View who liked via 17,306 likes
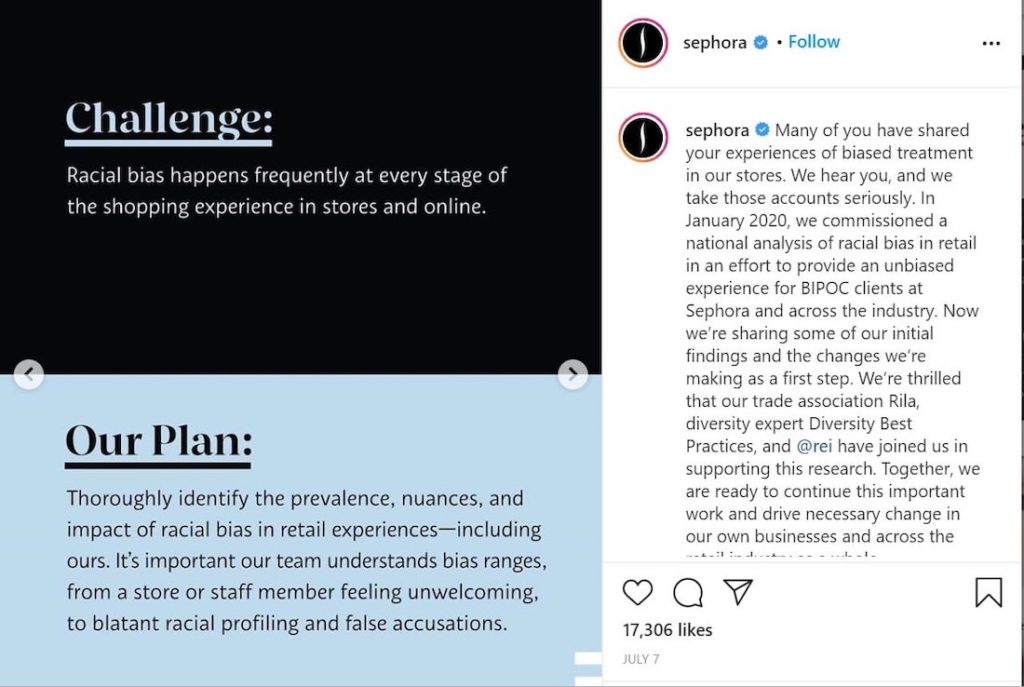 (667, 630)
